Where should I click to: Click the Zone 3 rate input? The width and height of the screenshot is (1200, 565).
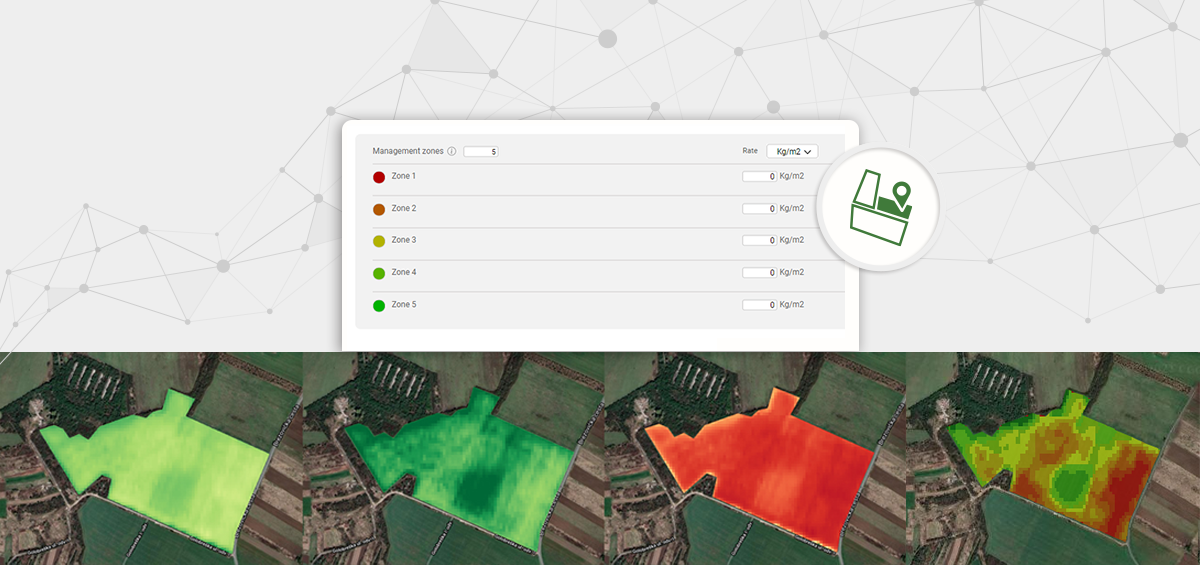point(759,240)
